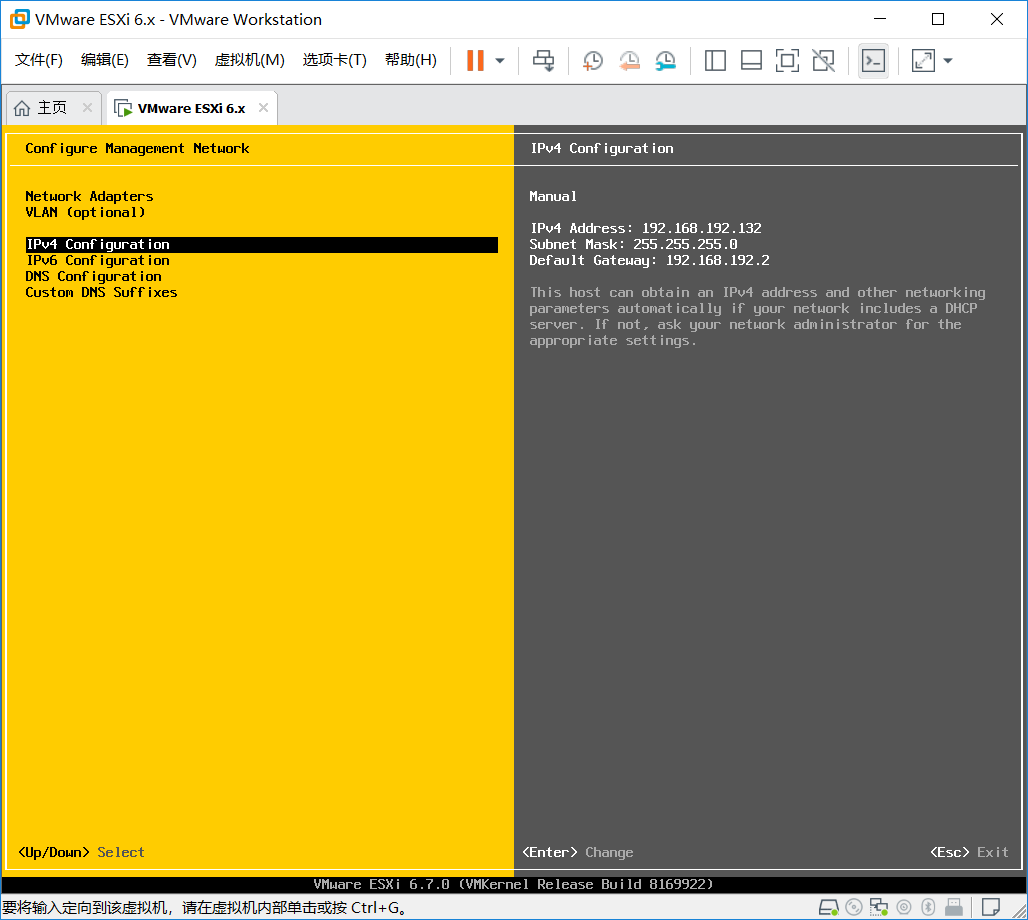The height and width of the screenshot is (920, 1028).
Task: Open the 查看(V) menu
Action: point(172,60)
